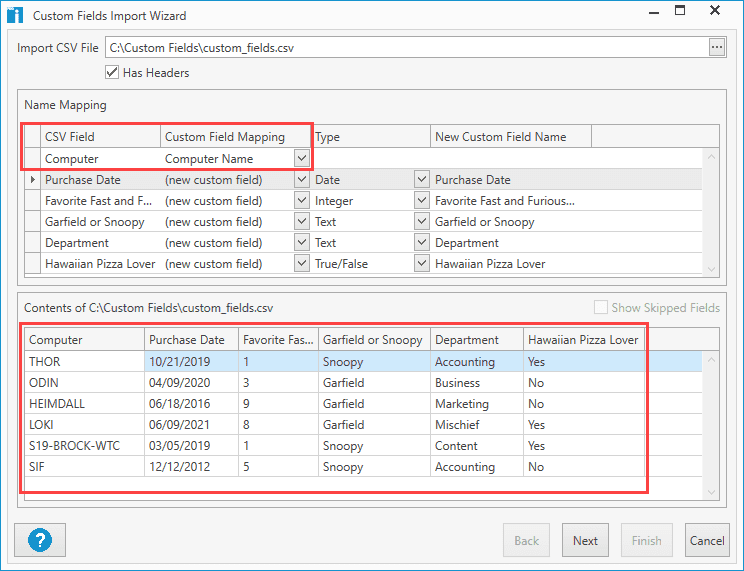The height and width of the screenshot is (571, 744).
Task: Click the Favorite Fas... header in contents table
Action: click(278, 340)
